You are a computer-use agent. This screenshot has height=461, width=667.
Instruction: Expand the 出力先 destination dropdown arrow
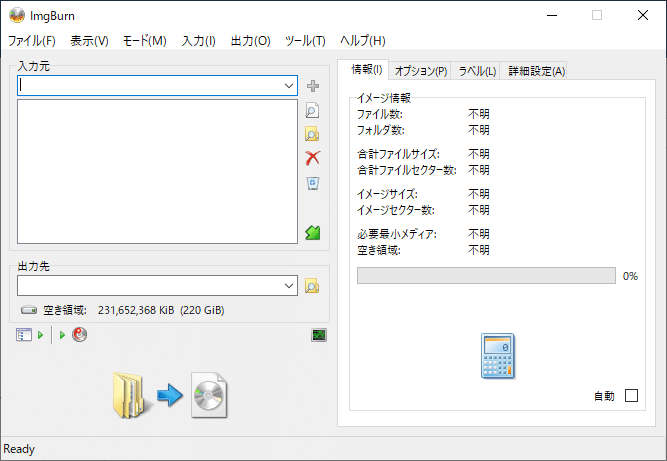[289, 286]
